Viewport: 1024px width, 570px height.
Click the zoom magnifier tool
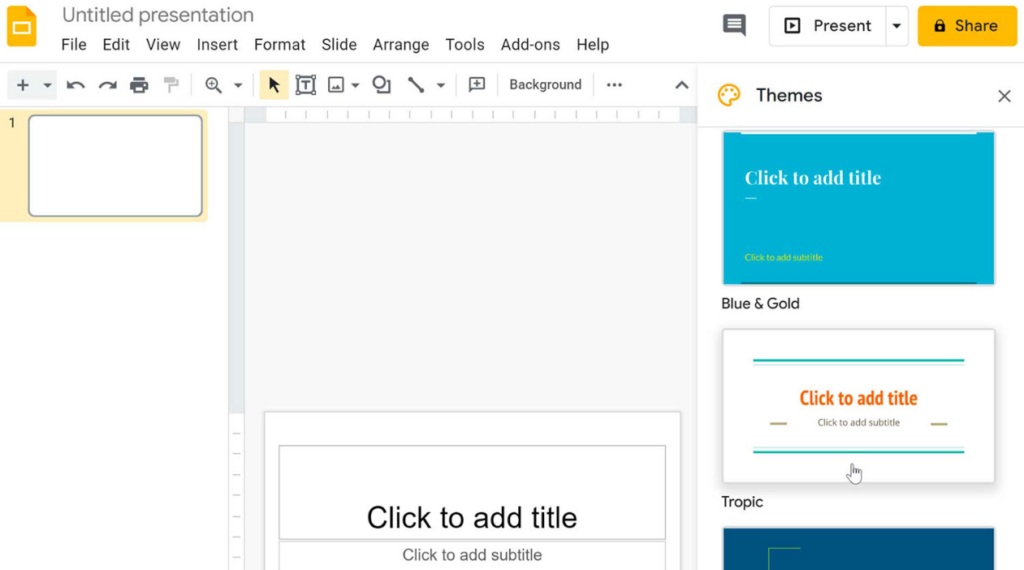pos(213,85)
